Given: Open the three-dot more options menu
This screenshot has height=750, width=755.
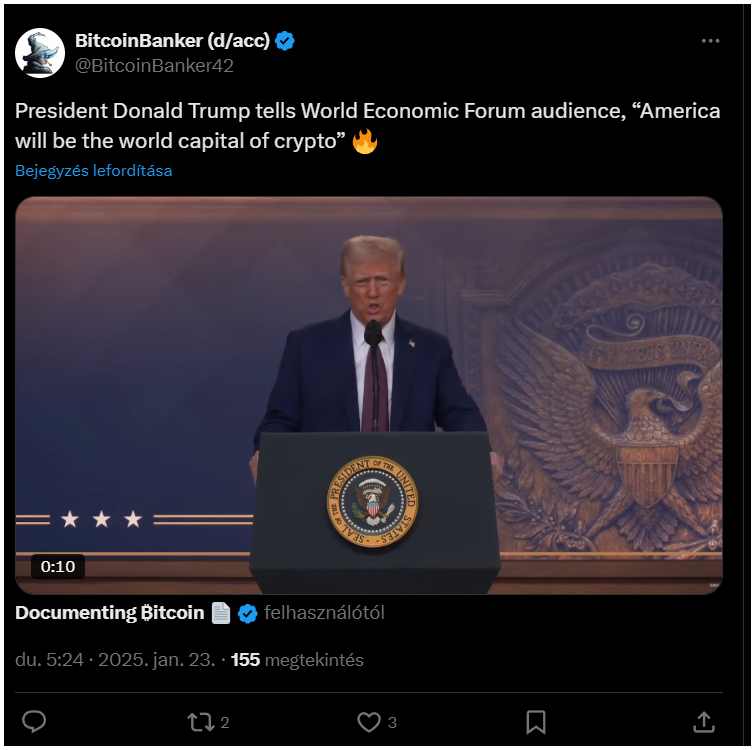Looking at the screenshot, I should pyautogui.click(x=710, y=41).
